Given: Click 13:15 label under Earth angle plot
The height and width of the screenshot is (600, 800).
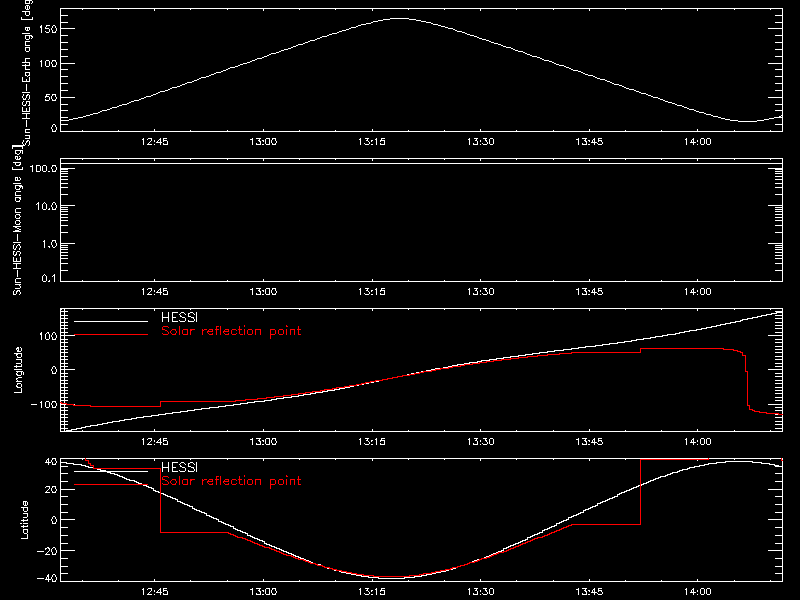Looking at the screenshot, I should click(x=372, y=142).
